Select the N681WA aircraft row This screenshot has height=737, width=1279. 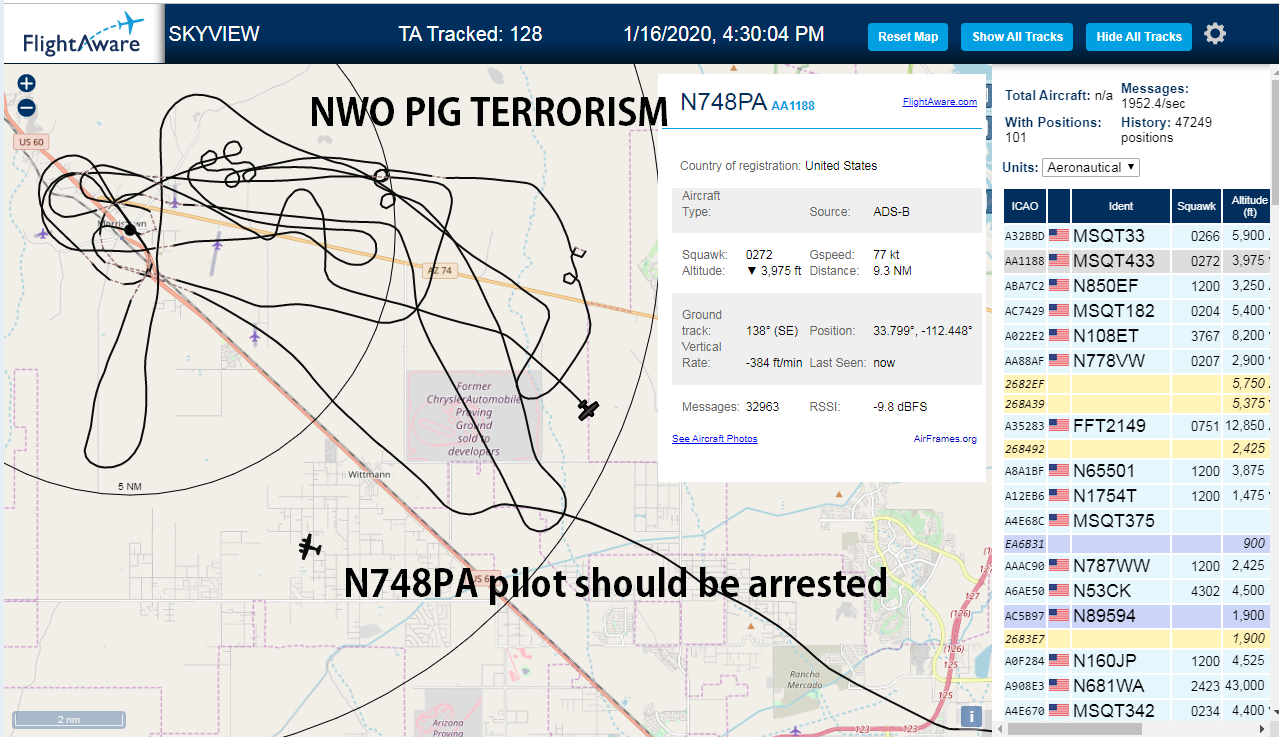pos(1136,686)
